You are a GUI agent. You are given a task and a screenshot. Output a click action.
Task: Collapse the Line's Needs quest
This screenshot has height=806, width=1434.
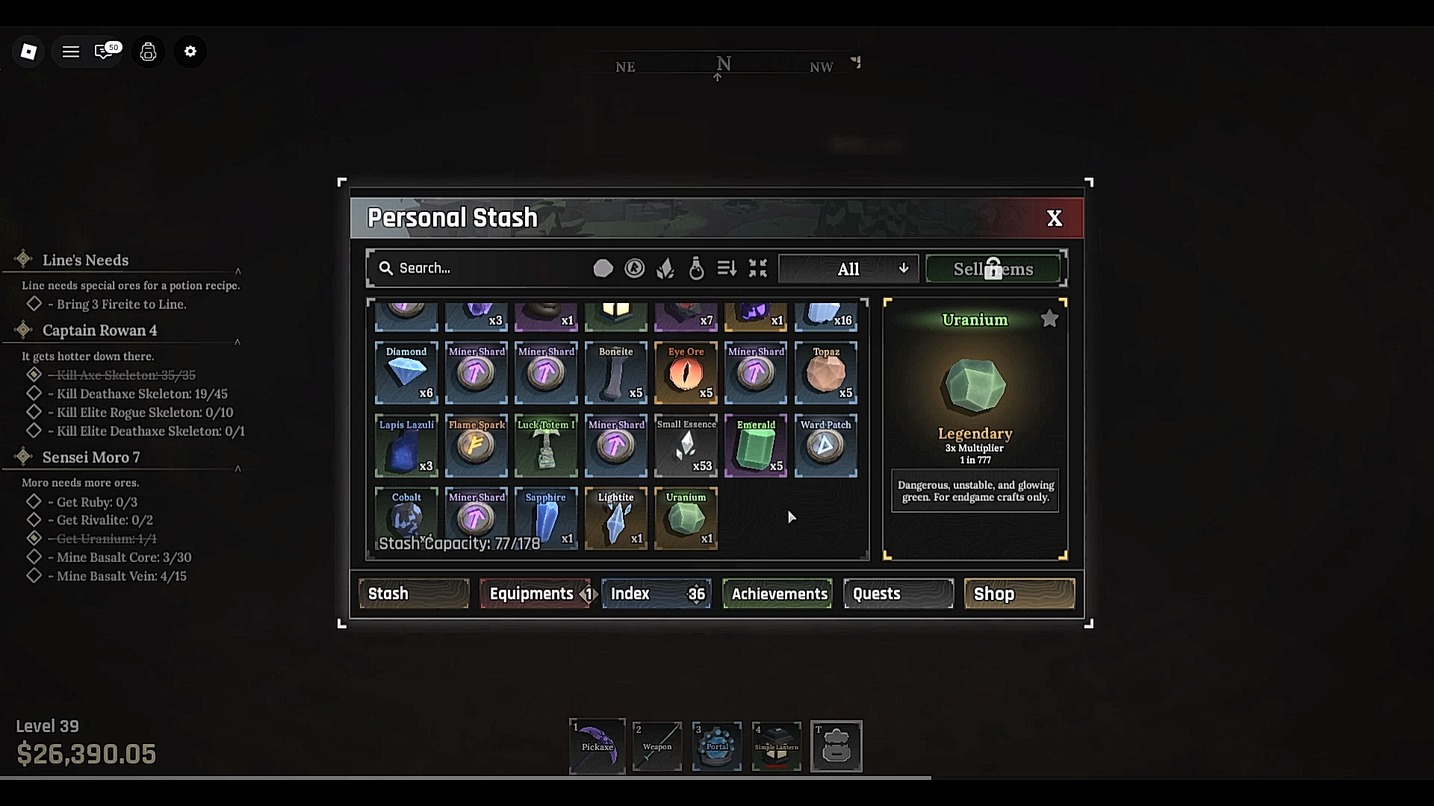[237, 271]
